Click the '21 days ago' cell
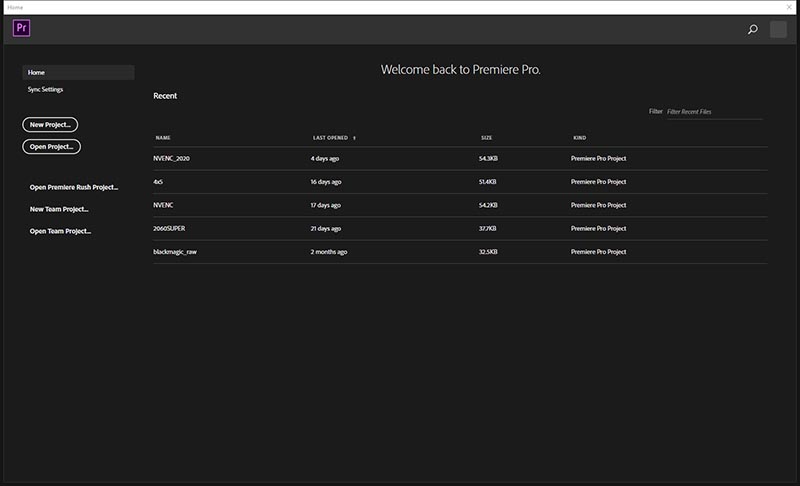 tap(326, 228)
